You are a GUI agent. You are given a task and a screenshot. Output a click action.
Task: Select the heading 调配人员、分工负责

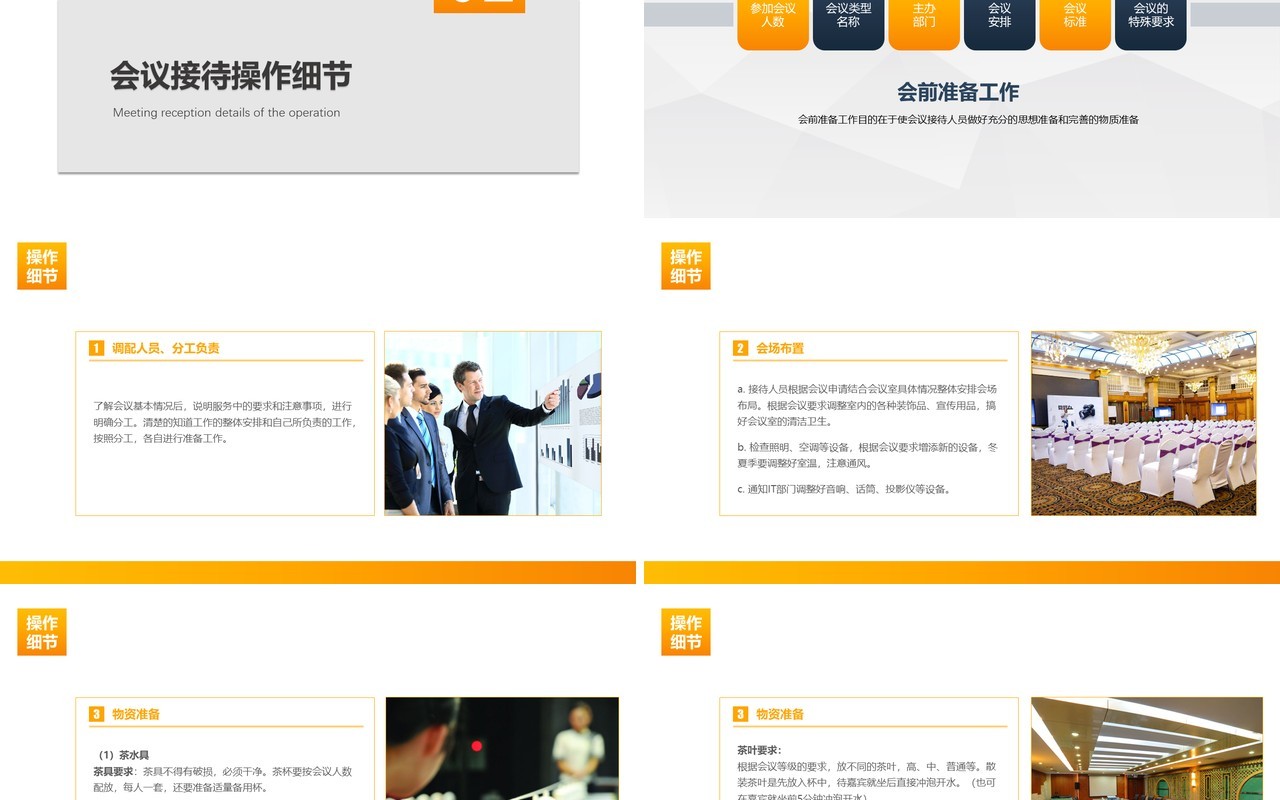coord(166,348)
